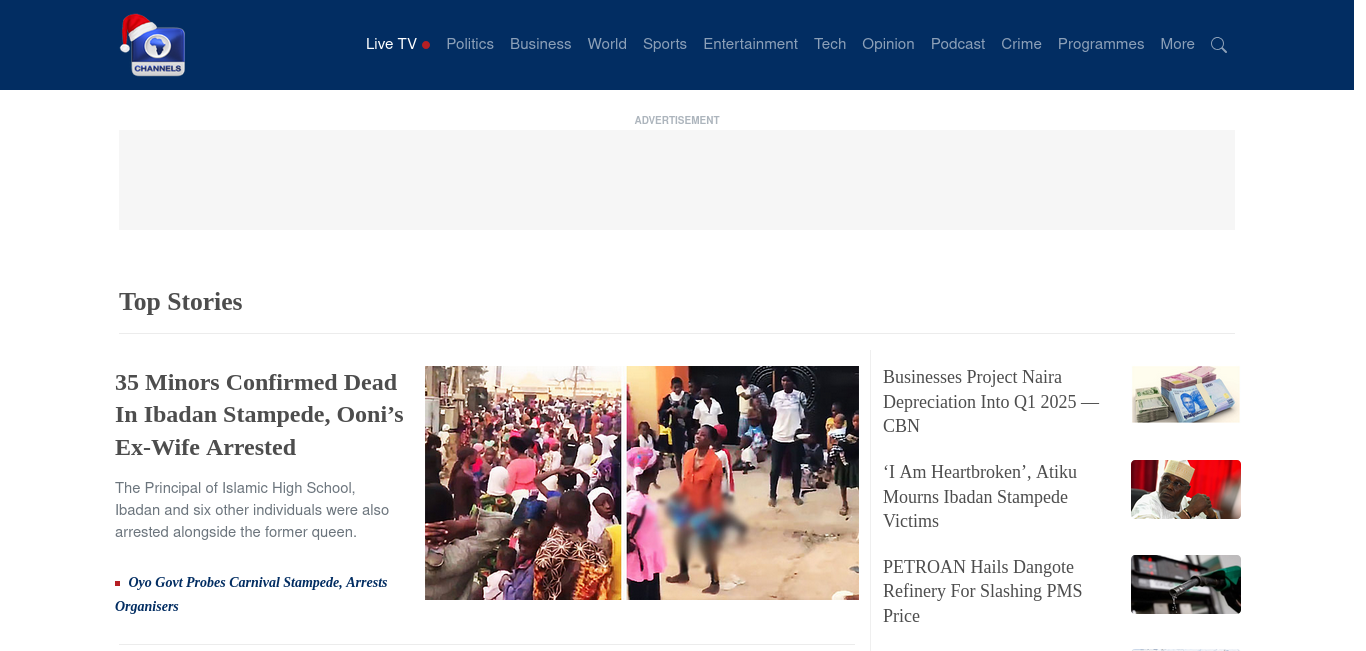1366x651 pixels.
Task: Read Businesses Project Naira Depreciation story
Action: pyautogui.click(x=991, y=402)
